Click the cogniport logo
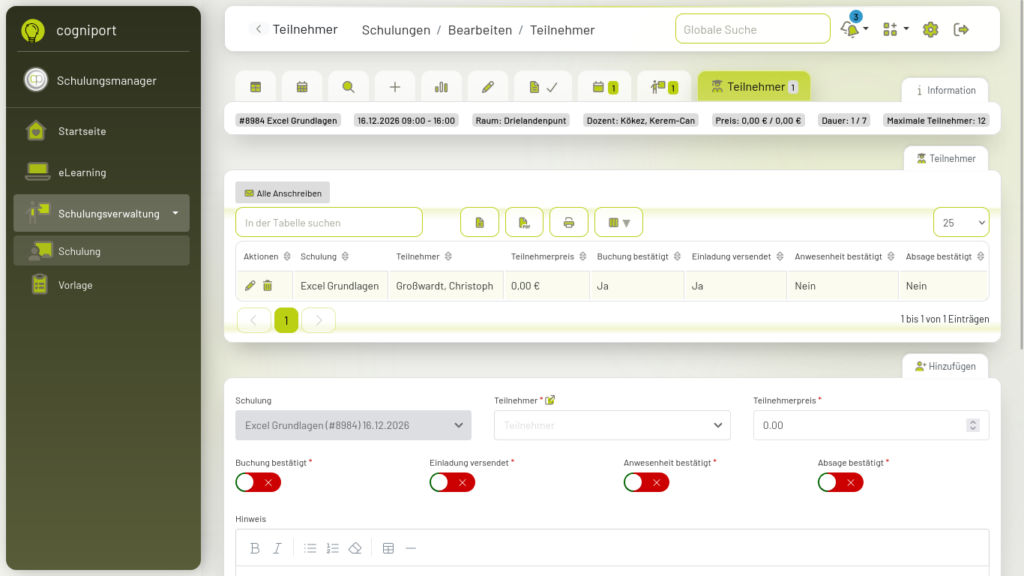This screenshot has width=1024, height=576. pyautogui.click(x=33, y=30)
